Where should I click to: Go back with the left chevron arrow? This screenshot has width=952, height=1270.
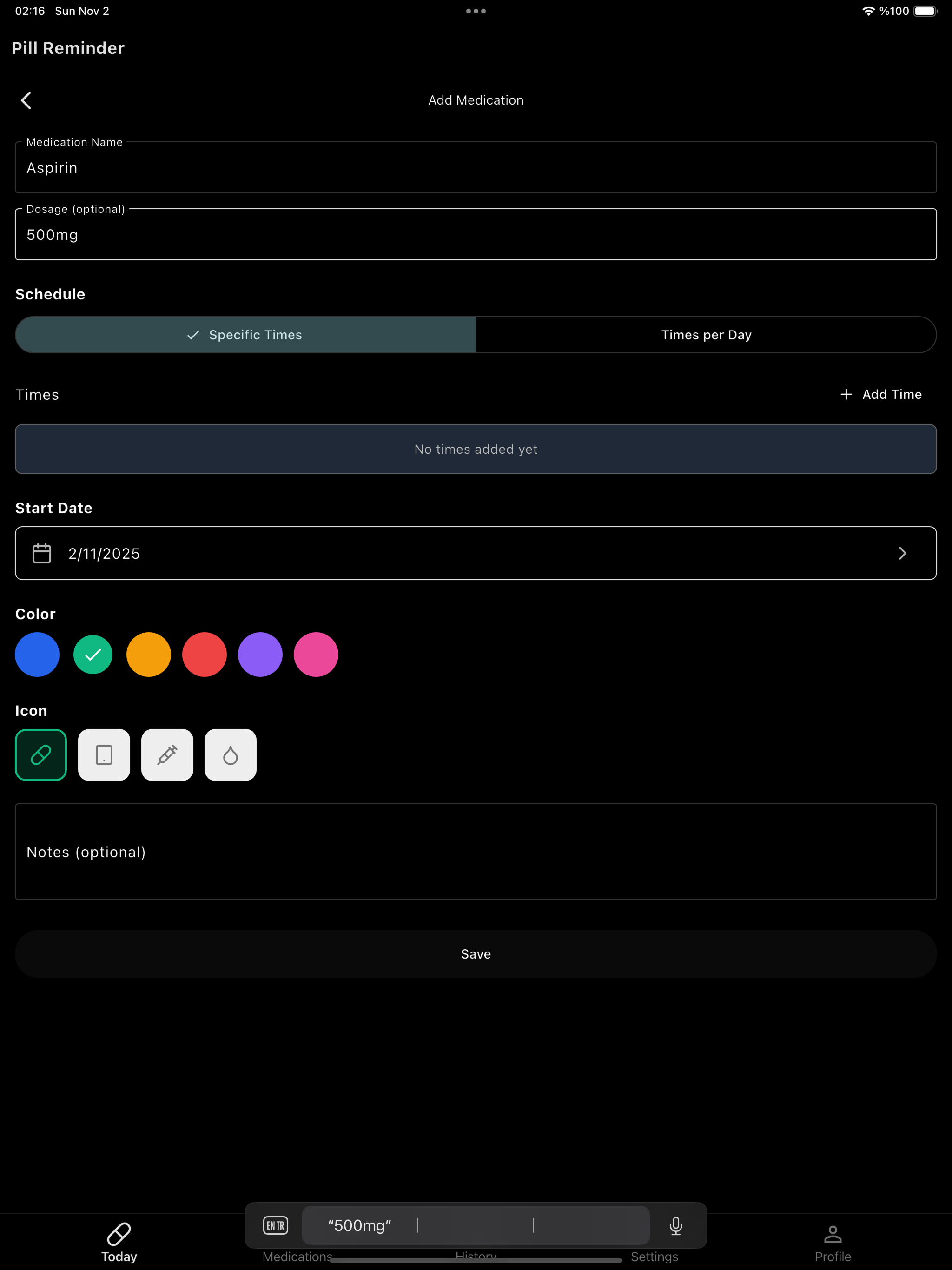[x=26, y=100]
